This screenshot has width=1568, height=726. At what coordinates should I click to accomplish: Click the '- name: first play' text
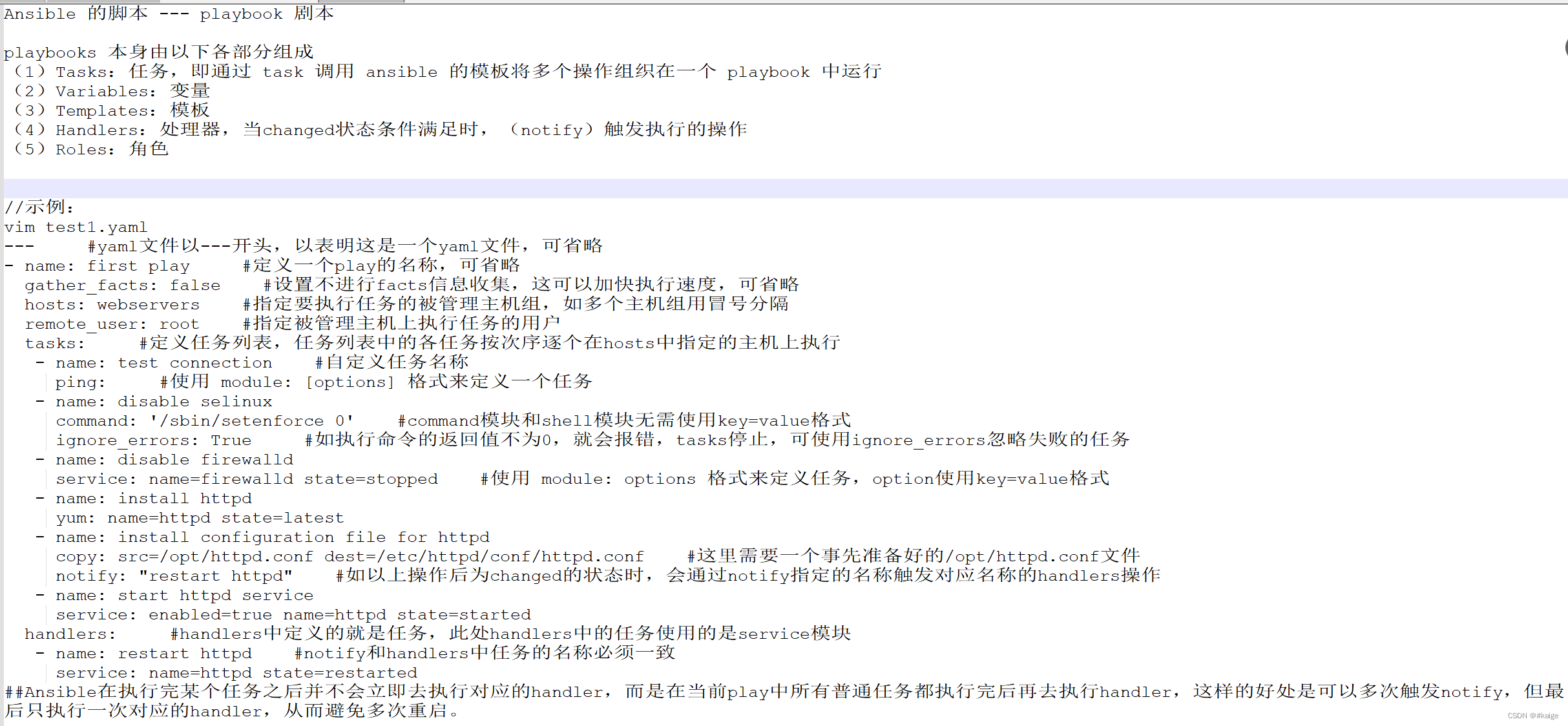point(97,266)
